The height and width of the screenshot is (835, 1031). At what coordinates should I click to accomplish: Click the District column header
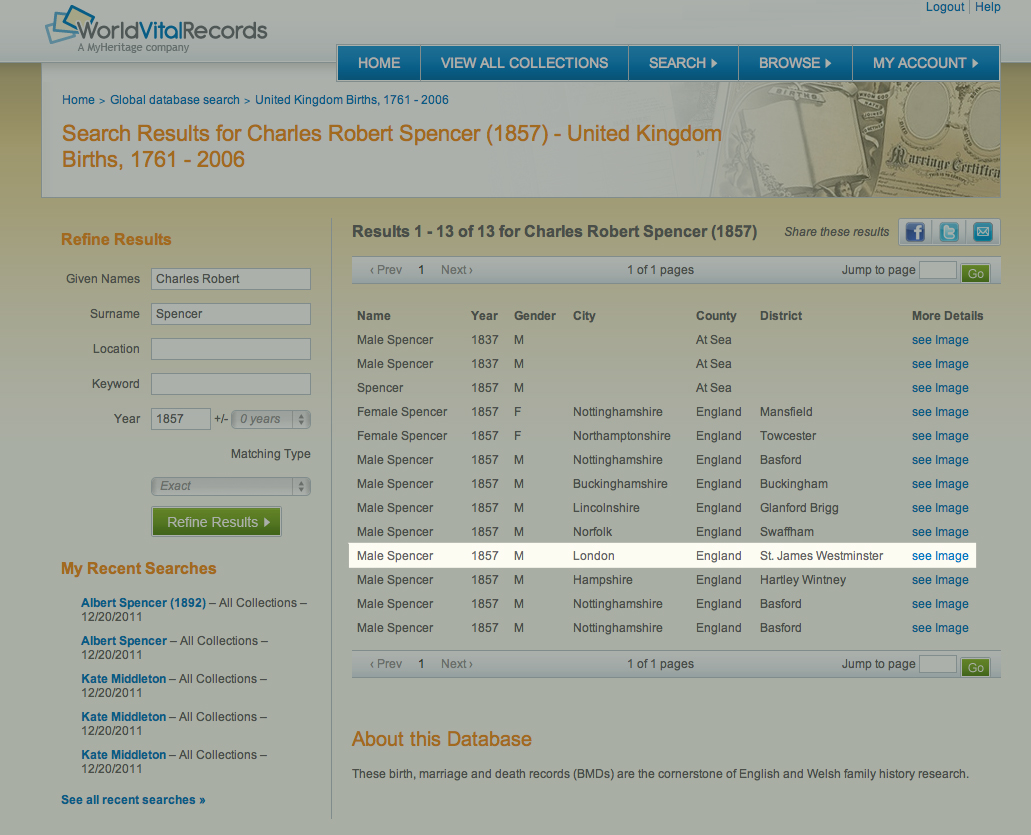click(x=781, y=316)
